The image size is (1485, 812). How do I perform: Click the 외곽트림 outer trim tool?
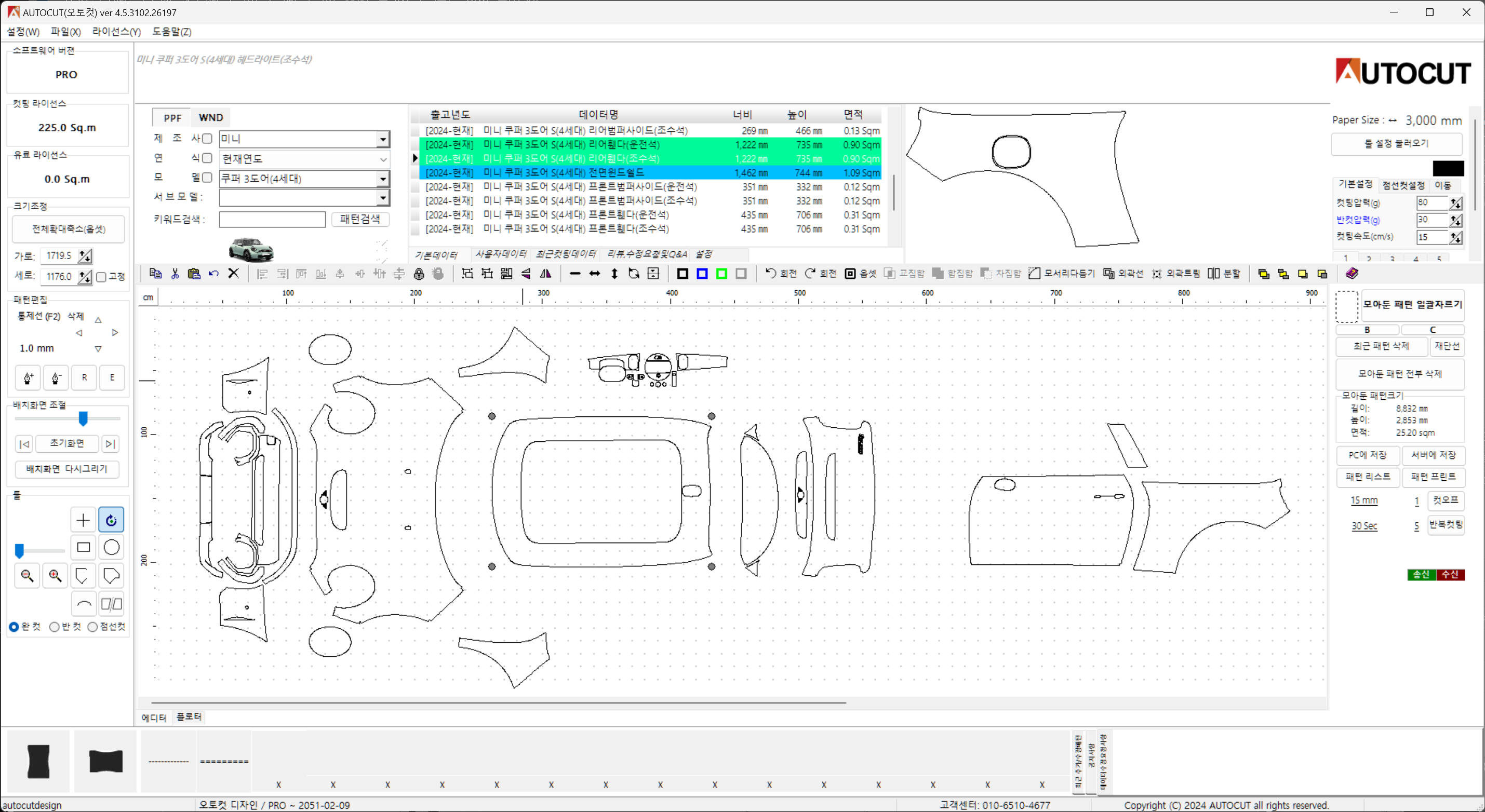coord(1176,273)
